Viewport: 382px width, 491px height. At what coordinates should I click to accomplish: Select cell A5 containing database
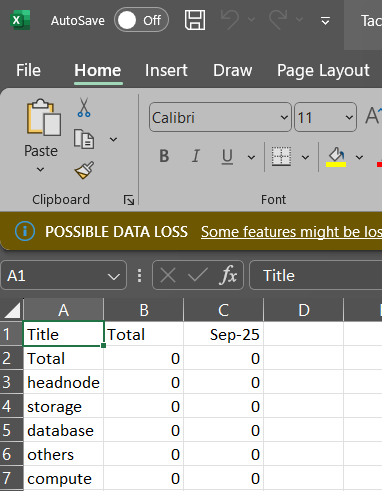coord(63,430)
